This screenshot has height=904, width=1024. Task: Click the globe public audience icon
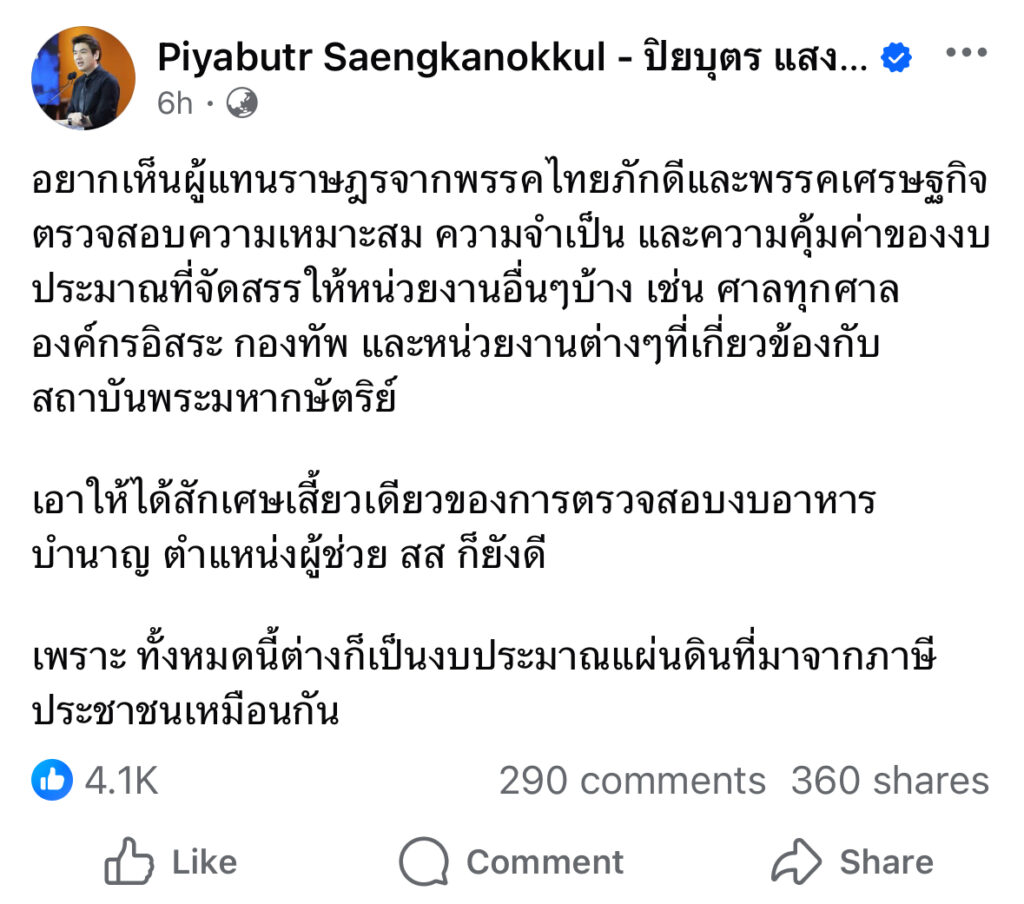point(242,102)
